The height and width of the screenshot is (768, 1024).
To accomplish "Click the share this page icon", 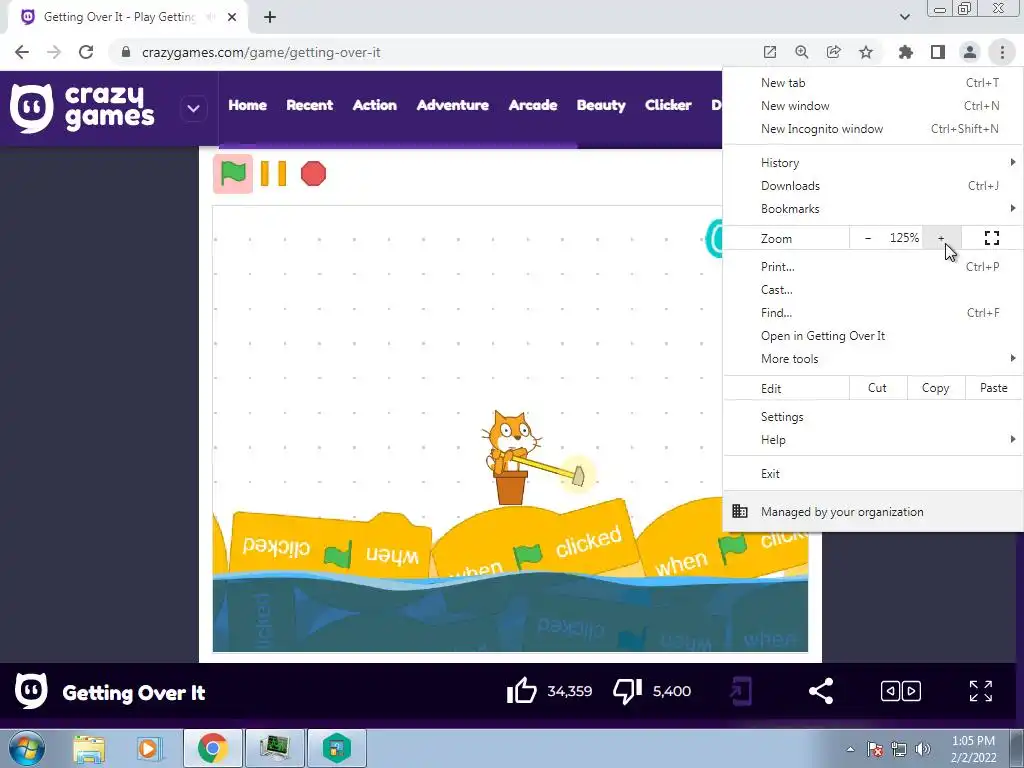I will [x=834, y=52].
